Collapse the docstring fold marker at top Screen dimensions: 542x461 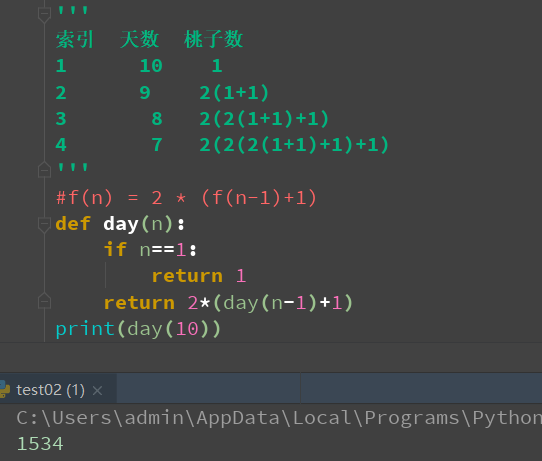(44, 14)
